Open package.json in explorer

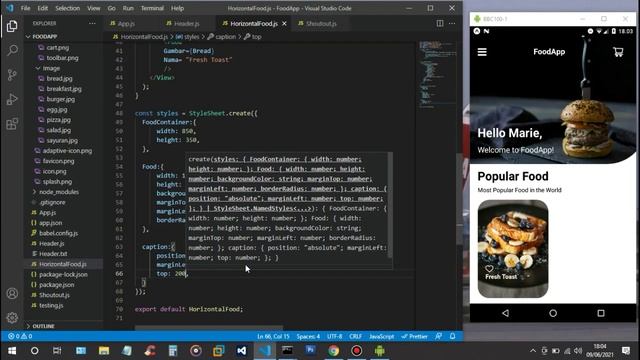[56, 285]
